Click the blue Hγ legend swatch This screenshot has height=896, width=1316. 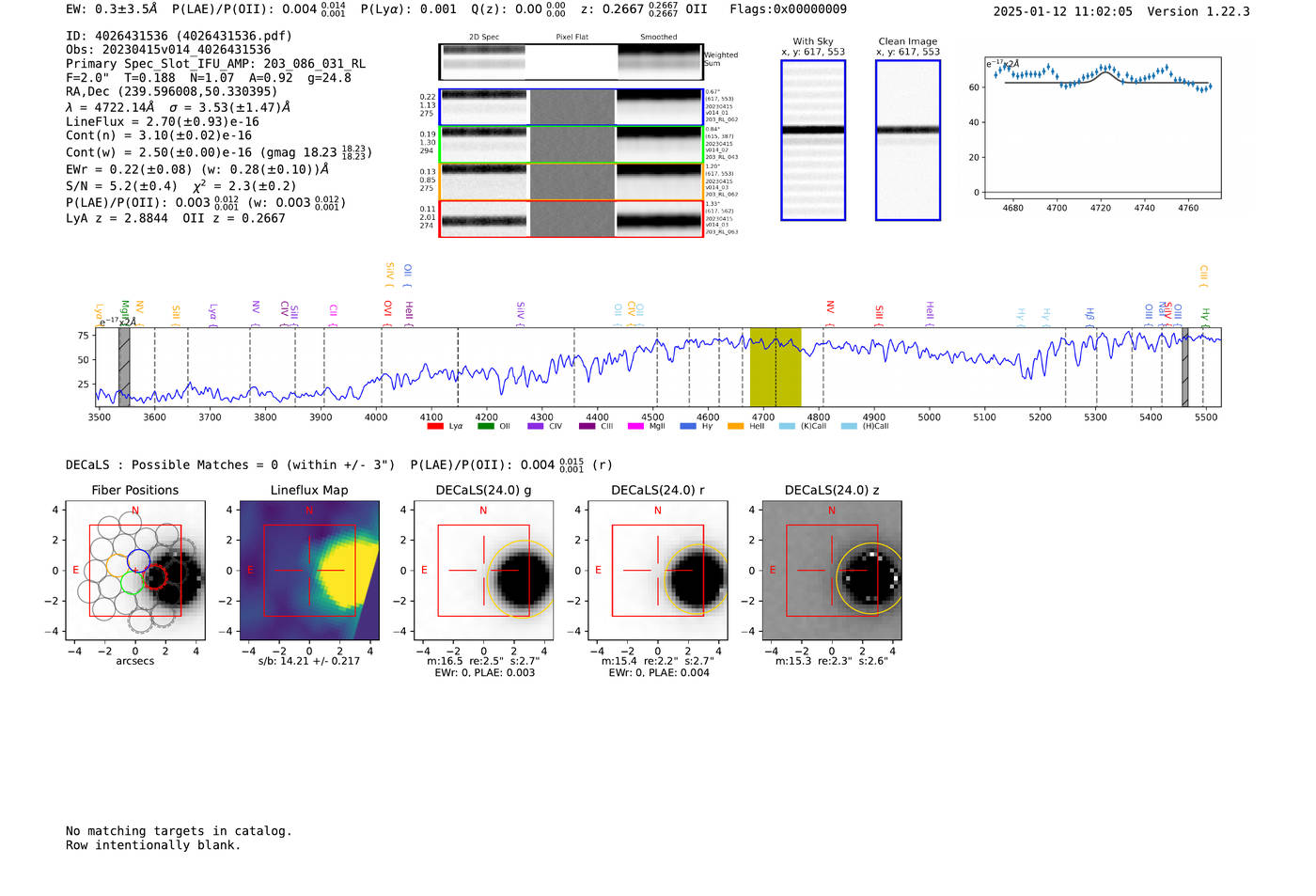click(688, 426)
